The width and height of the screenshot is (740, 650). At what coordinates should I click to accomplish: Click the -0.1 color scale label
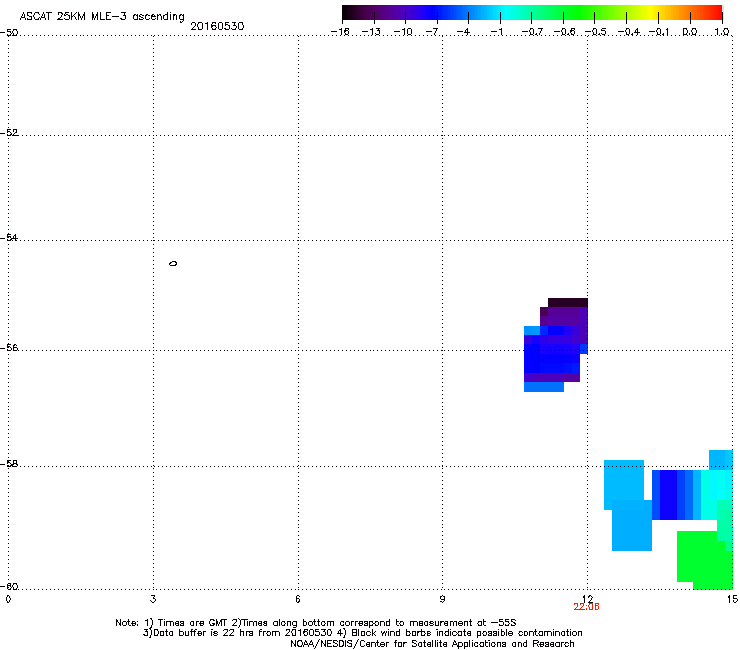click(659, 32)
